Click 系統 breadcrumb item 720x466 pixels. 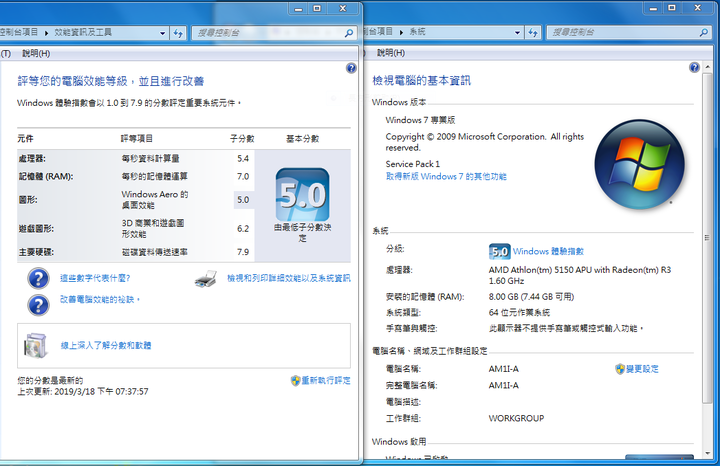click(417, 32)
